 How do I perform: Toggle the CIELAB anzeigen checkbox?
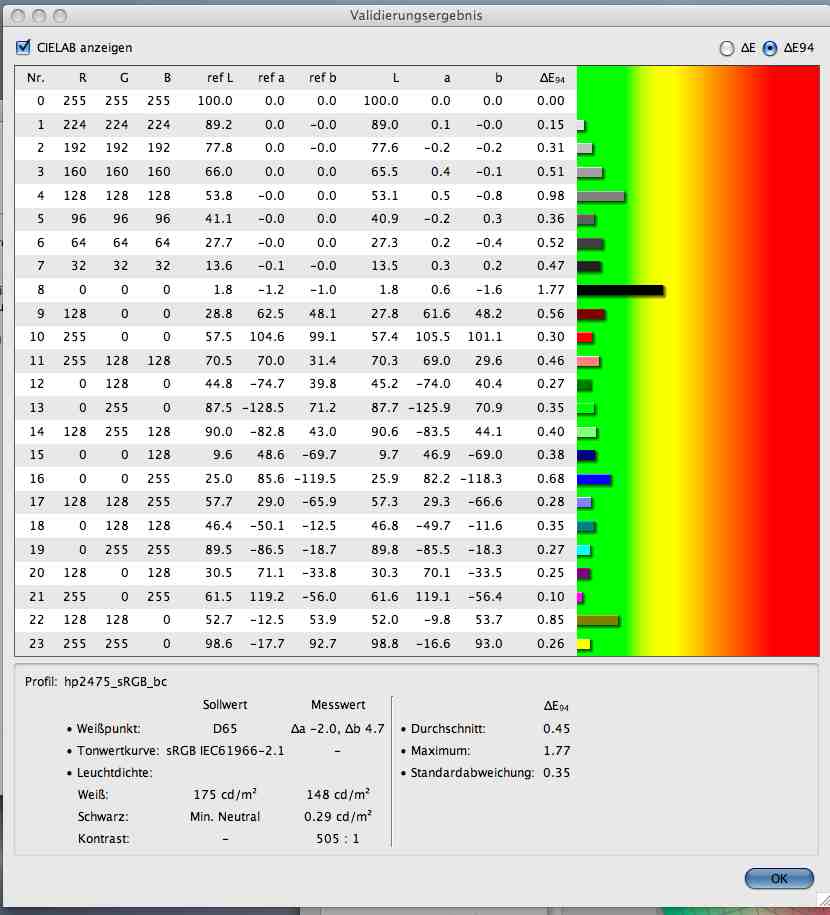point(24,47)
